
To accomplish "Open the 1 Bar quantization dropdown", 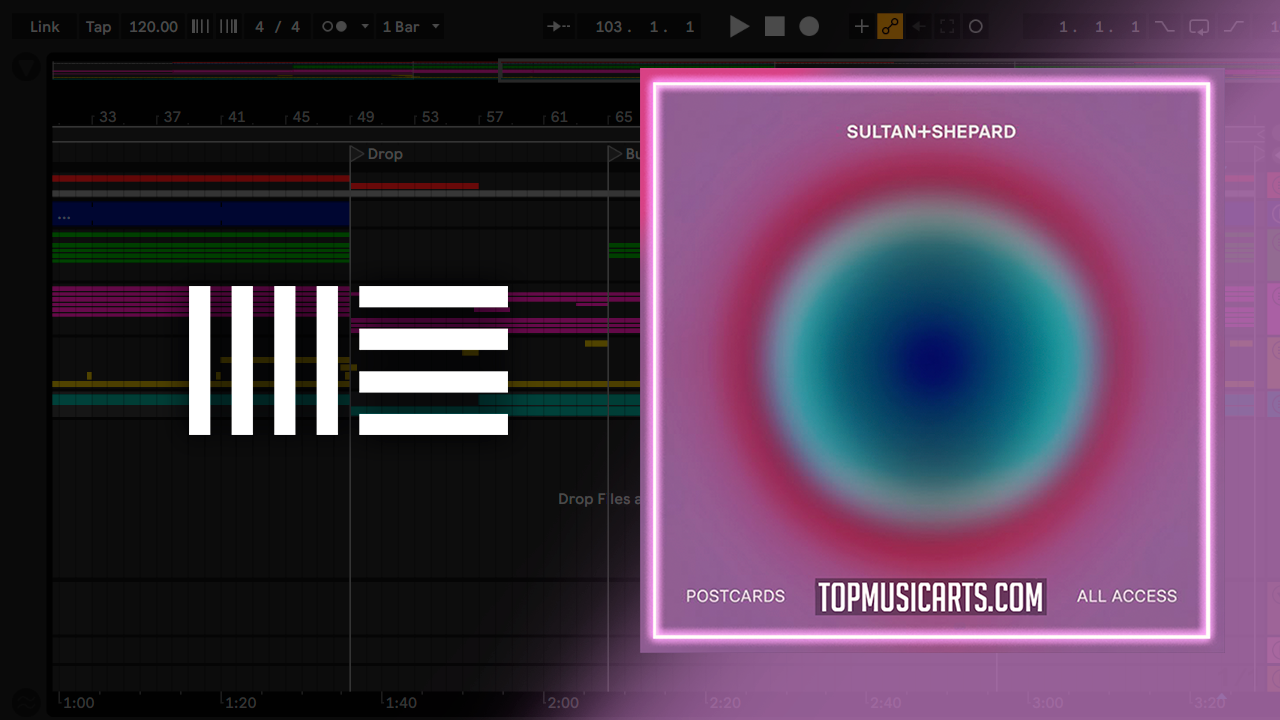I will 410,27.
